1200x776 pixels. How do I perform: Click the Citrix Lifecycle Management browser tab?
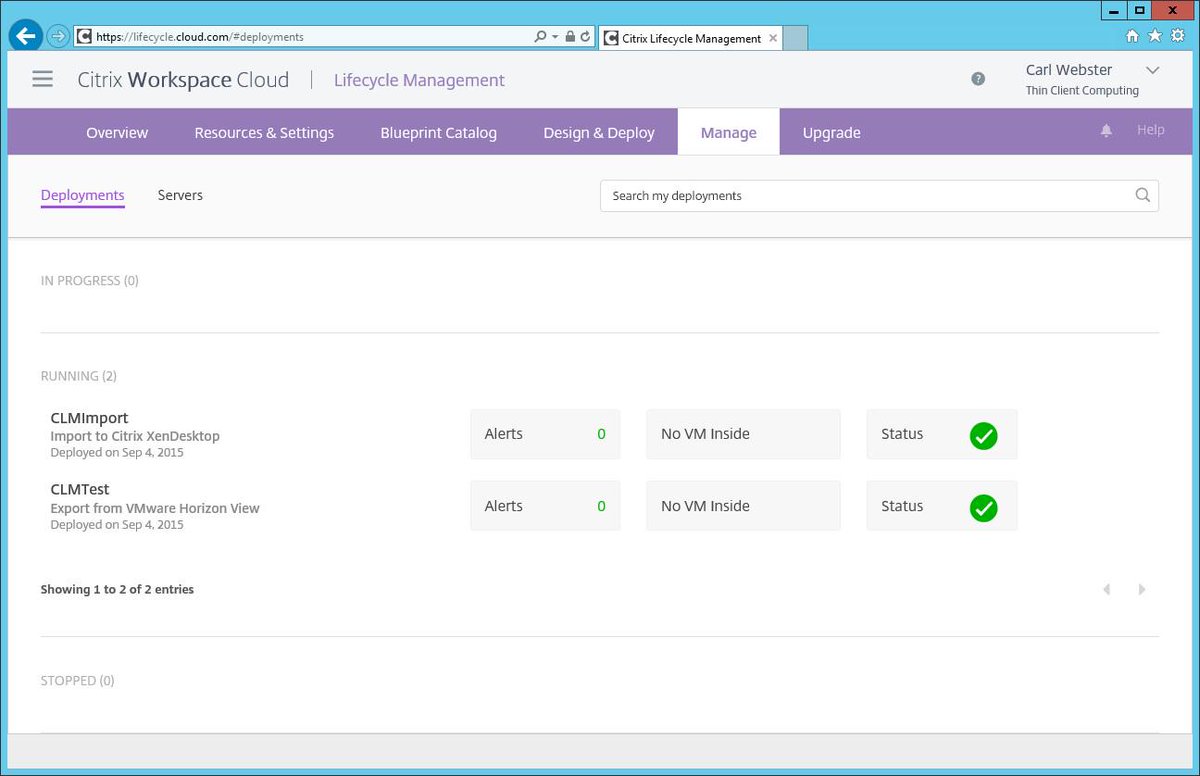(x=690, y=38)
